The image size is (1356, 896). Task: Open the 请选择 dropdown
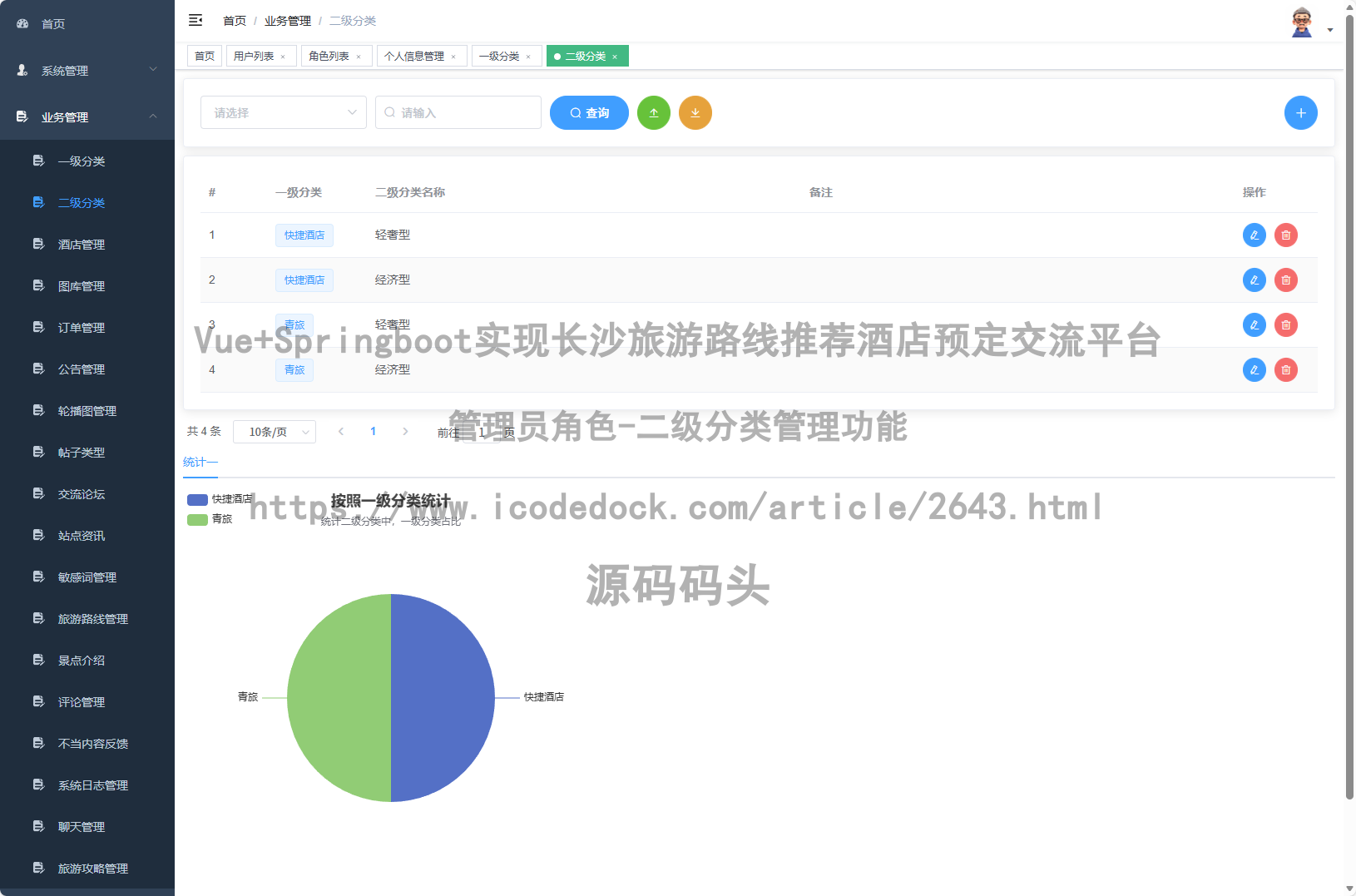point(283,112)
